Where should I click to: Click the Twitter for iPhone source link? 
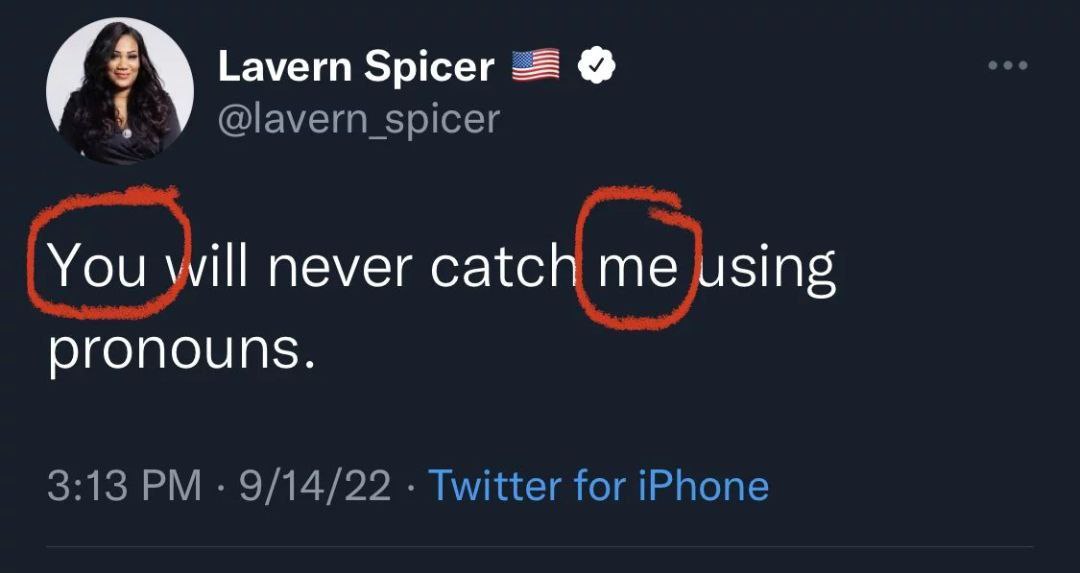tap(598, 486)
